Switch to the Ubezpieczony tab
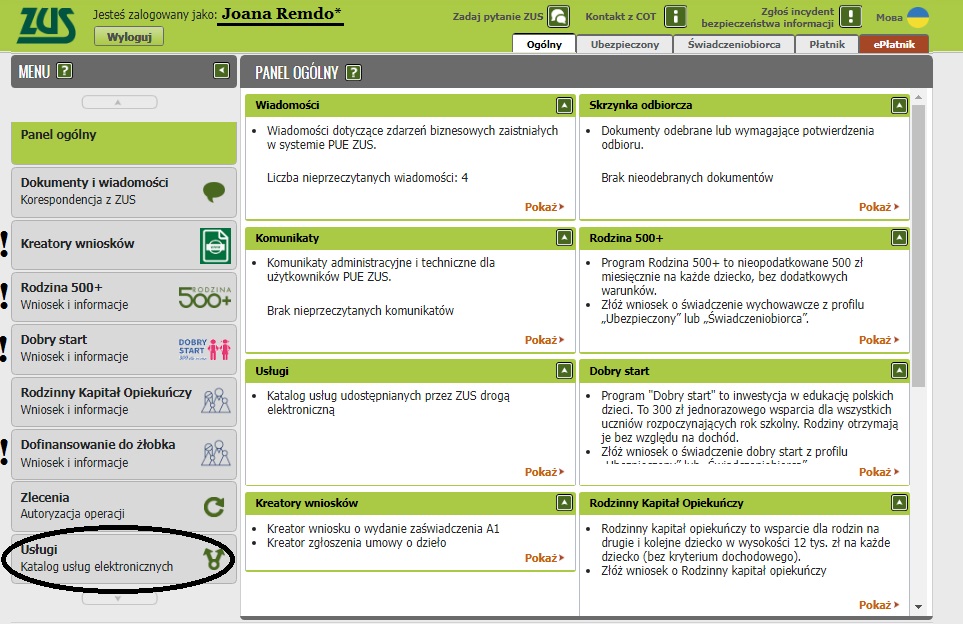963x624 pixels. point(624,44)
